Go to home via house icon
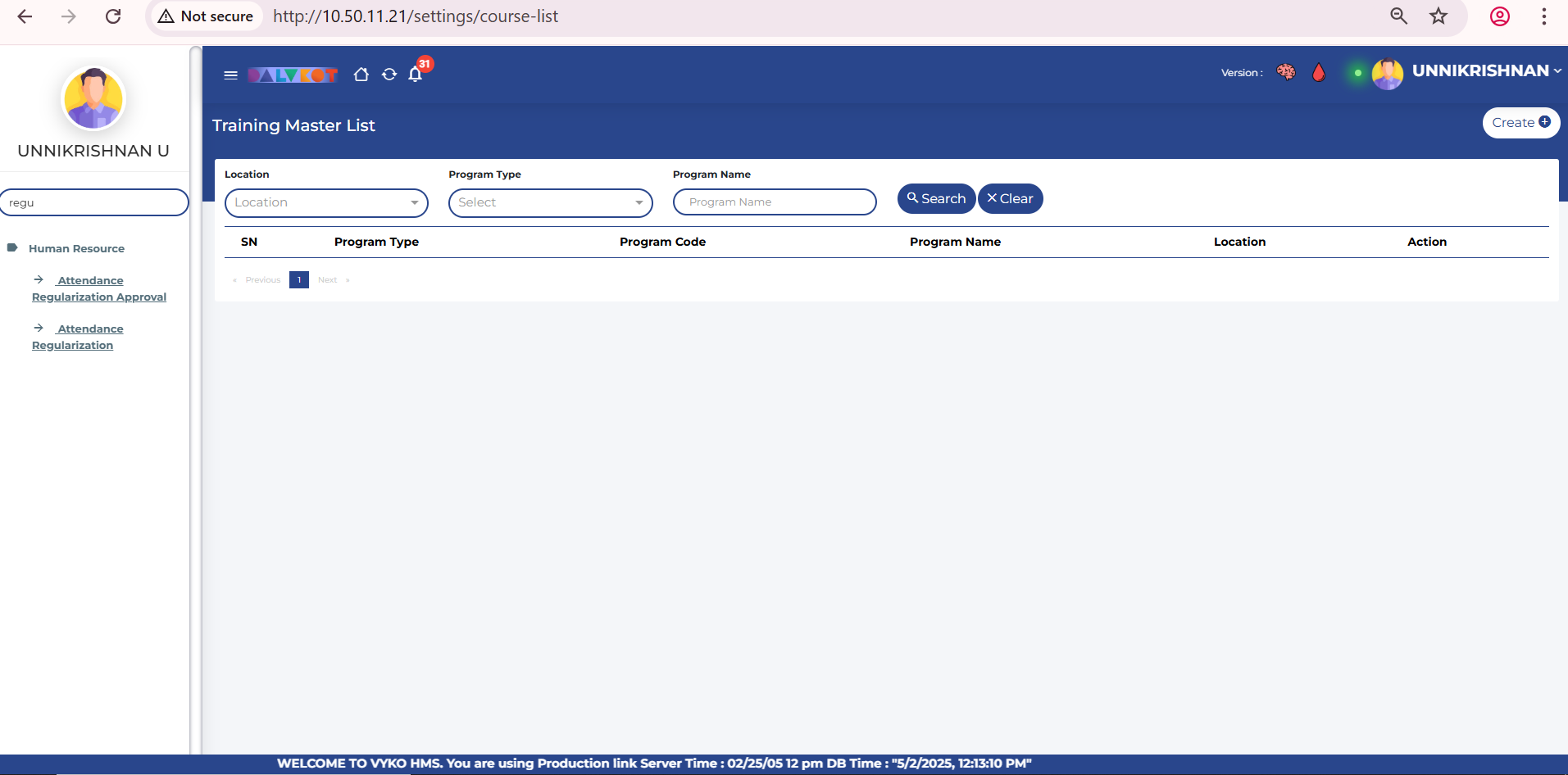This screenshot has width=1568, height=775. click(361, 75)
